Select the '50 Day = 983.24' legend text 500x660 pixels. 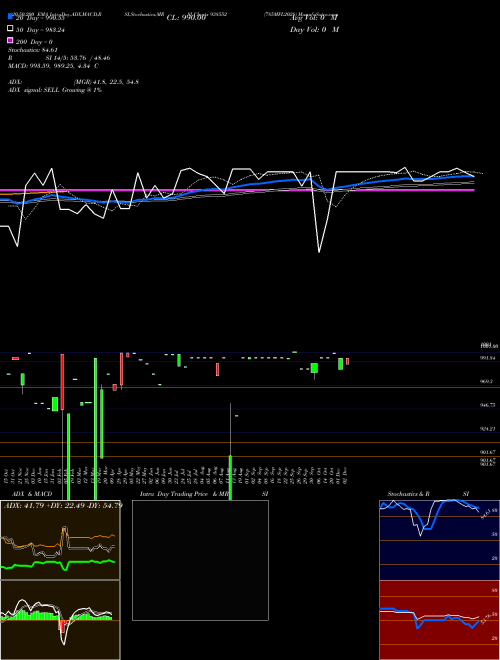click(x=41, y=30)
